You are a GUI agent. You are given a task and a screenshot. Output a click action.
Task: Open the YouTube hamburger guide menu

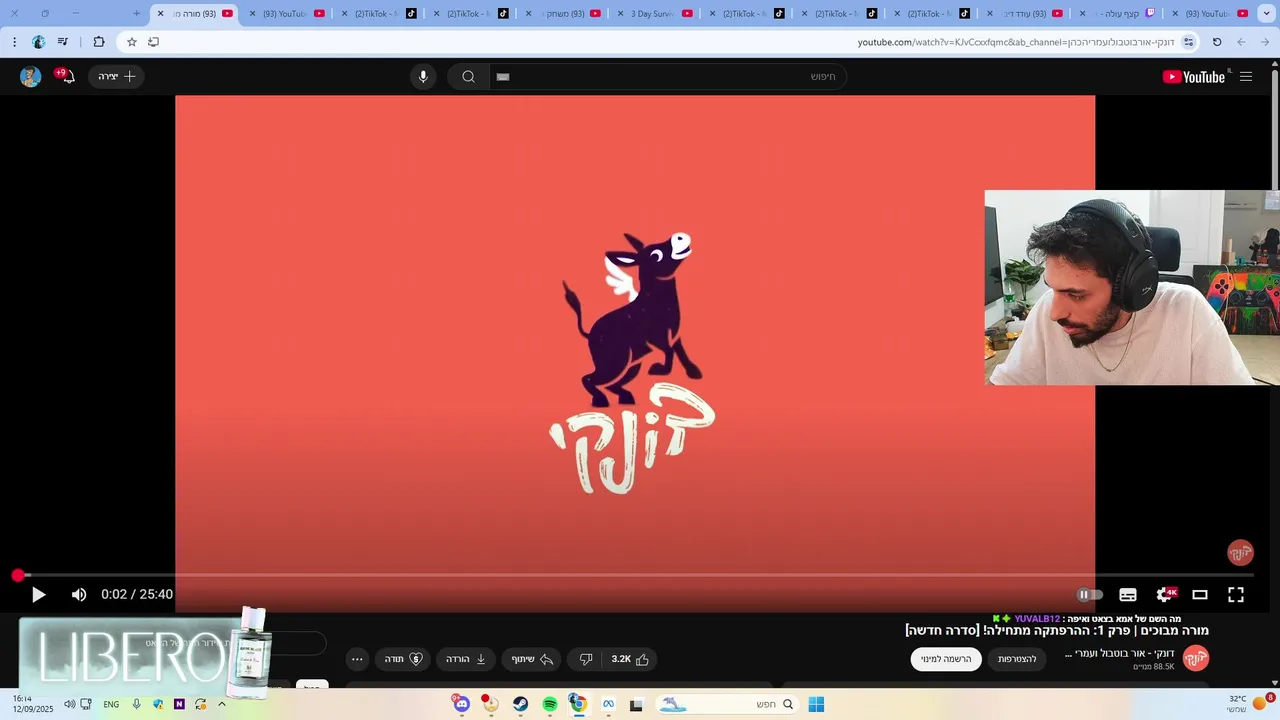(1246, 77)
